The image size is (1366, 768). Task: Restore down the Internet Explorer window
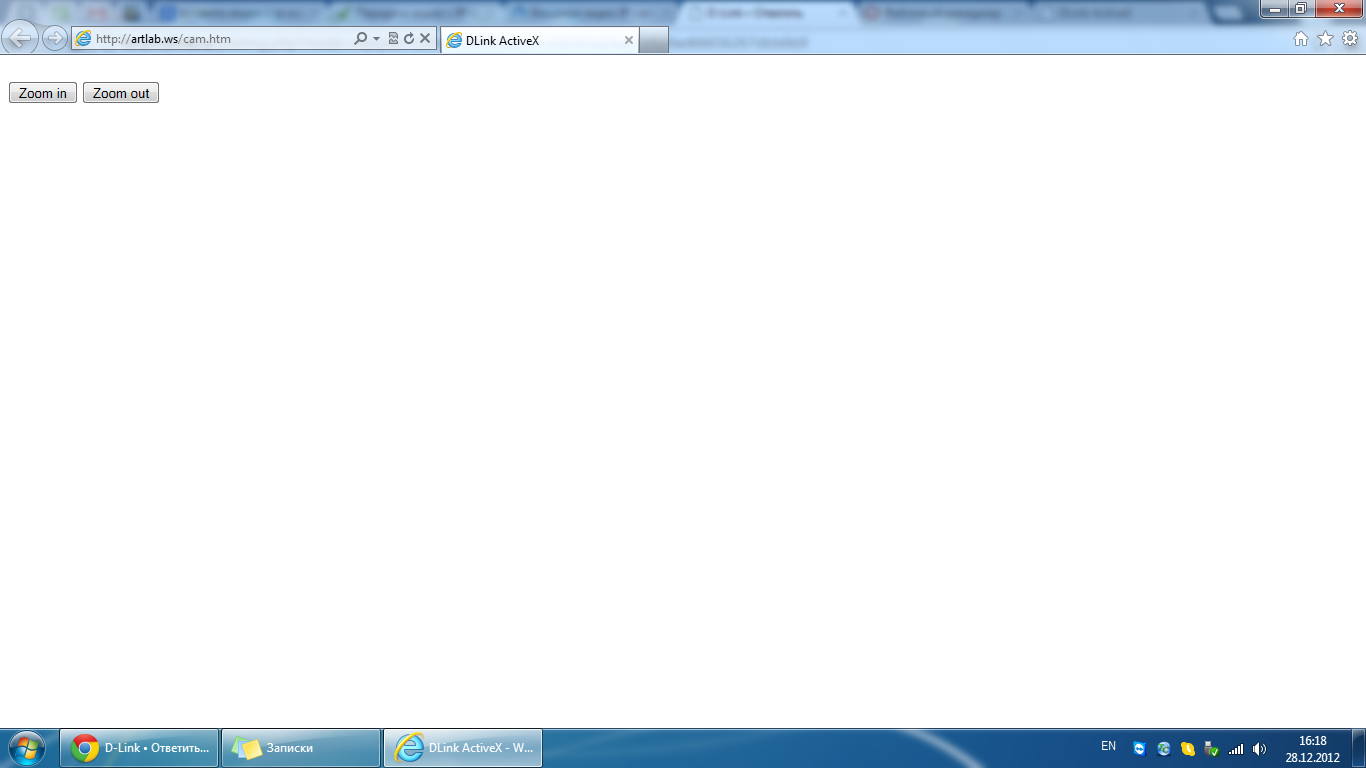[x=1301, y=9]
